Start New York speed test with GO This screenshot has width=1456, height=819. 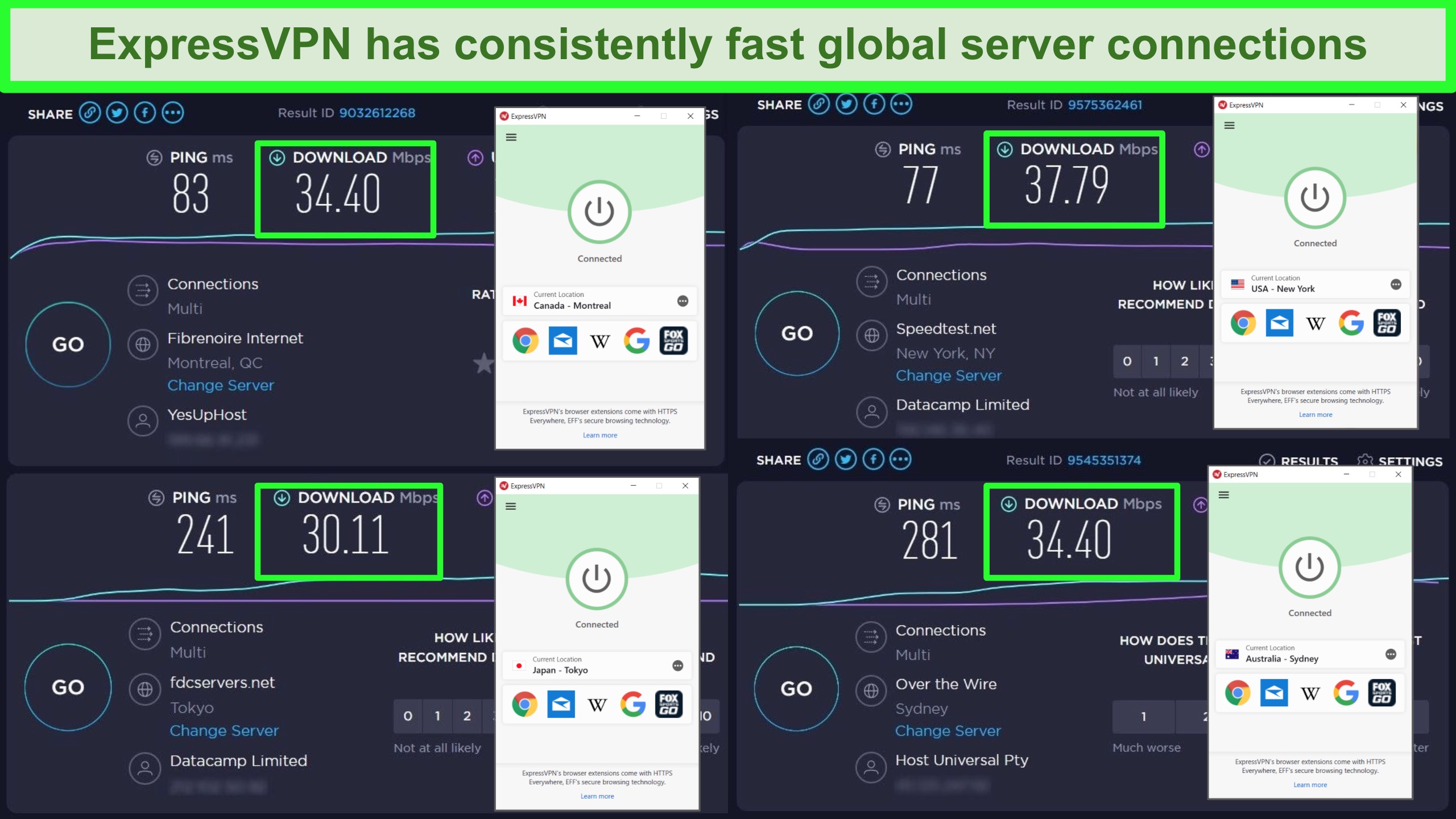pyautogui.click(x=797, y=333)
